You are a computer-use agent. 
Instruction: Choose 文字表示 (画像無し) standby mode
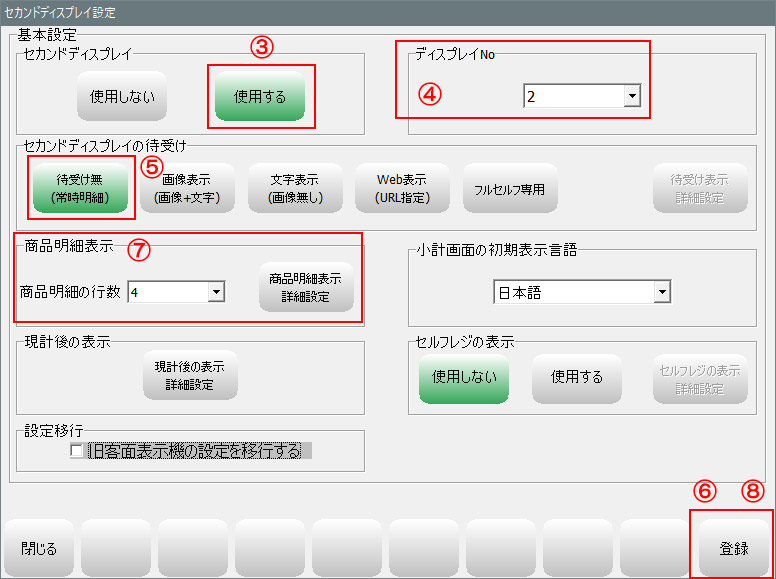point(294,188)
